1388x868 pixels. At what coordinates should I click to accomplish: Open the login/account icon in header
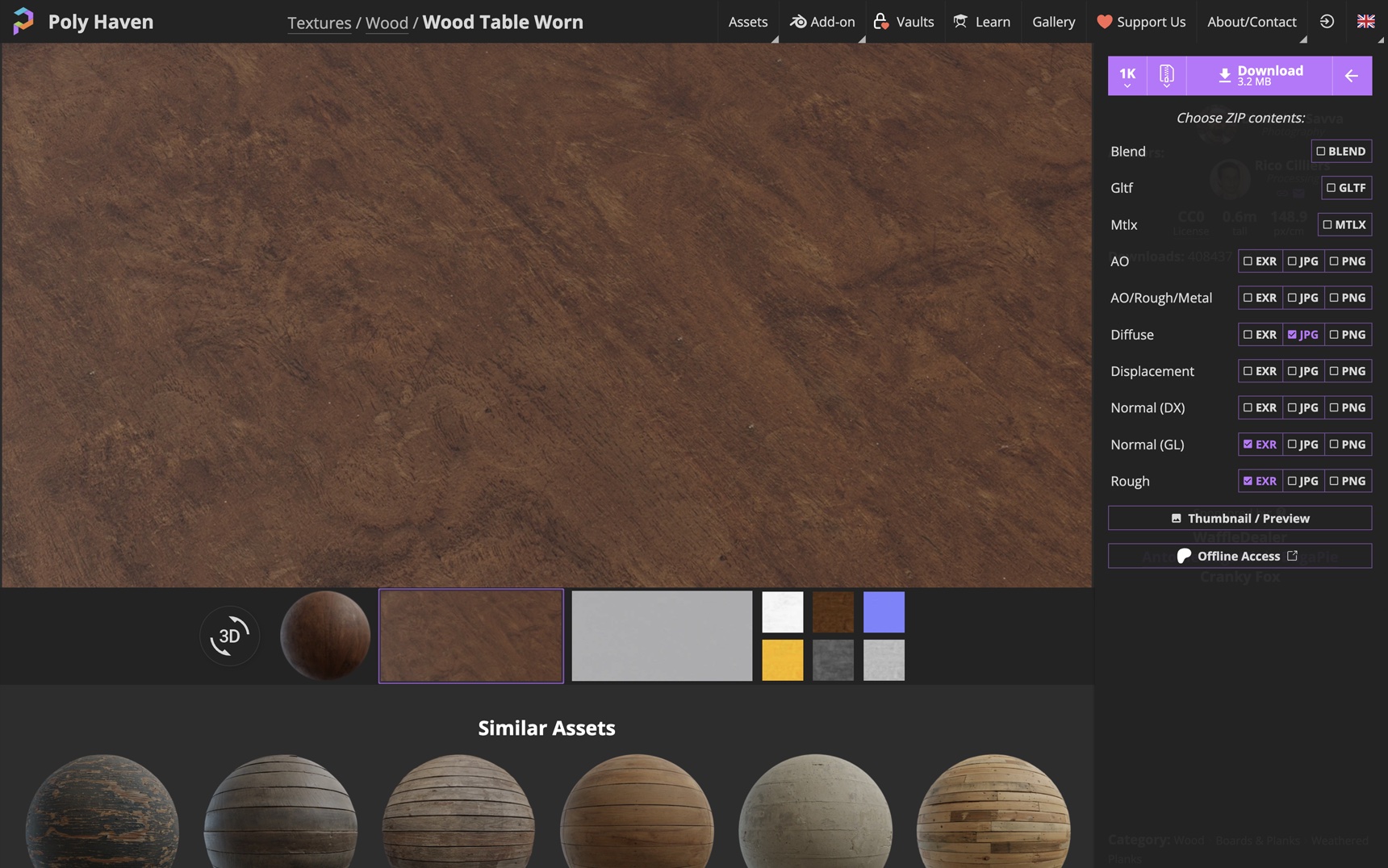(1327, 22)
